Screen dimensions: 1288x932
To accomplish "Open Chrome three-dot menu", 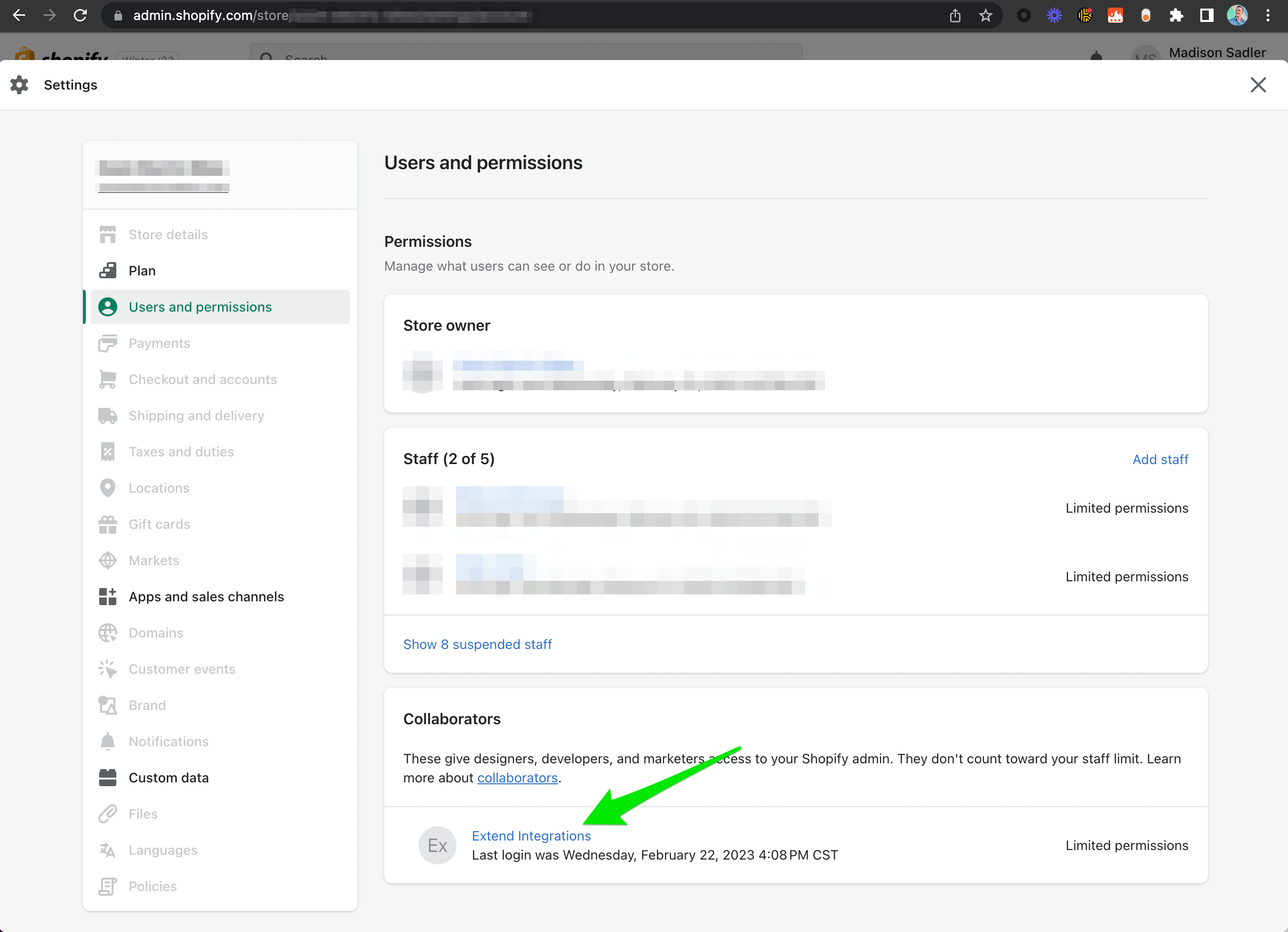I will [1268, 15].
